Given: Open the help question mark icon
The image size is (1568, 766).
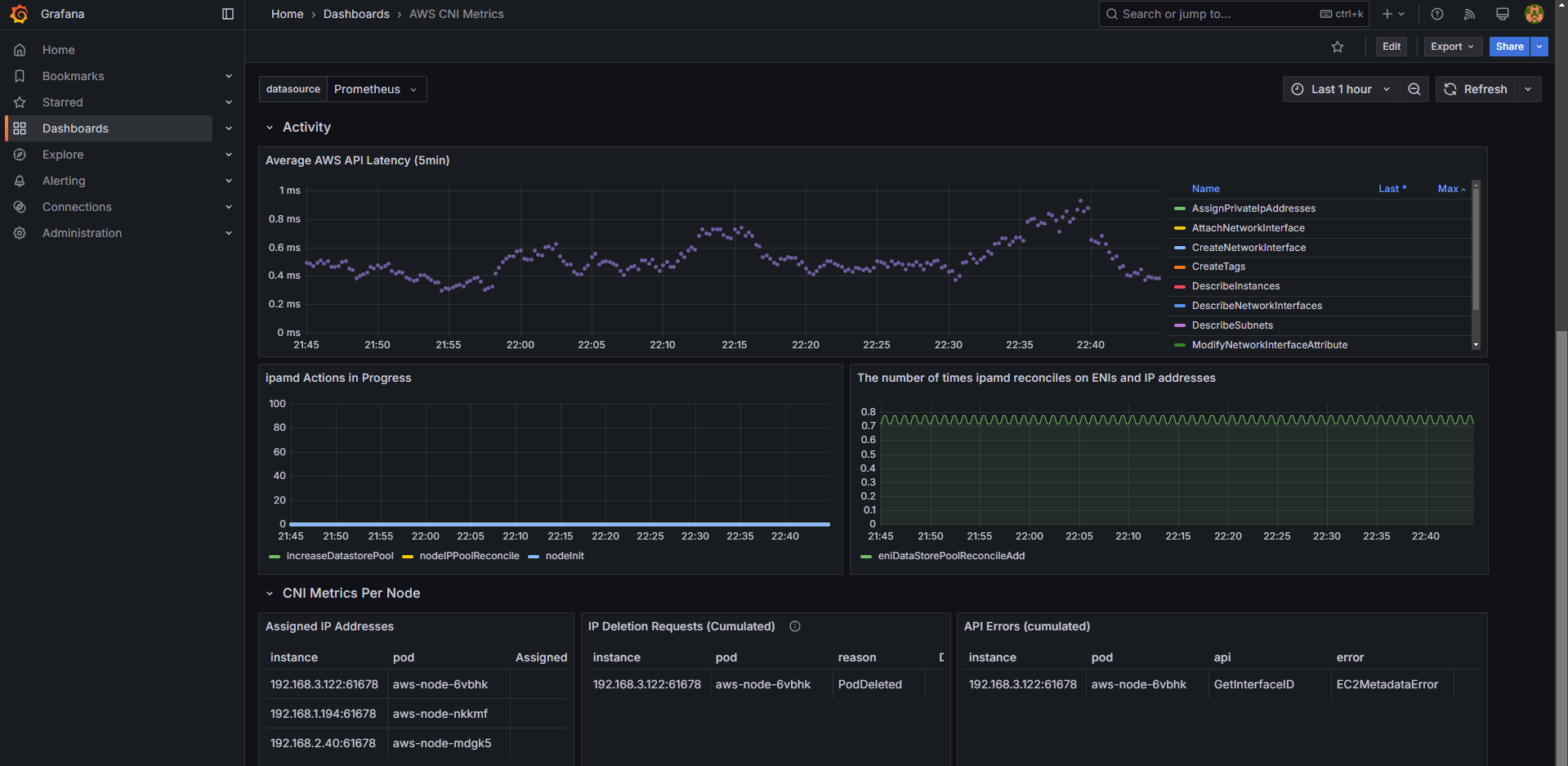Looking at the screenshot, I should pyautogui.click(x=1437, y=14).
